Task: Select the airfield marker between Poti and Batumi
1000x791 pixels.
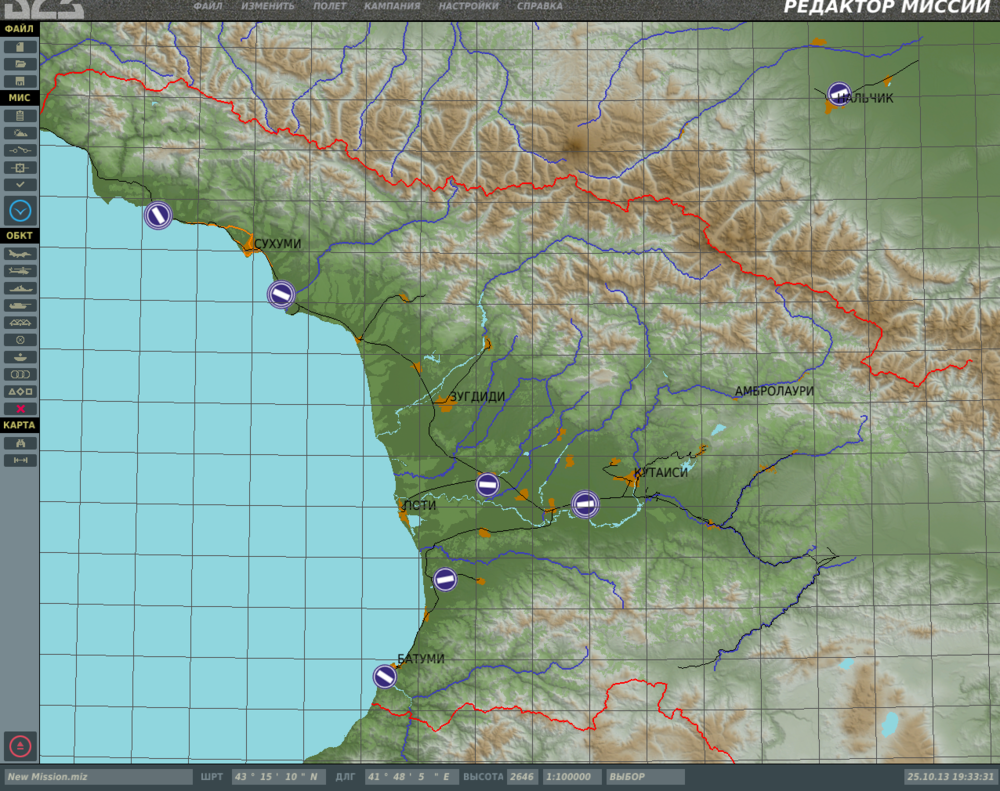Action: pos(445,579)
